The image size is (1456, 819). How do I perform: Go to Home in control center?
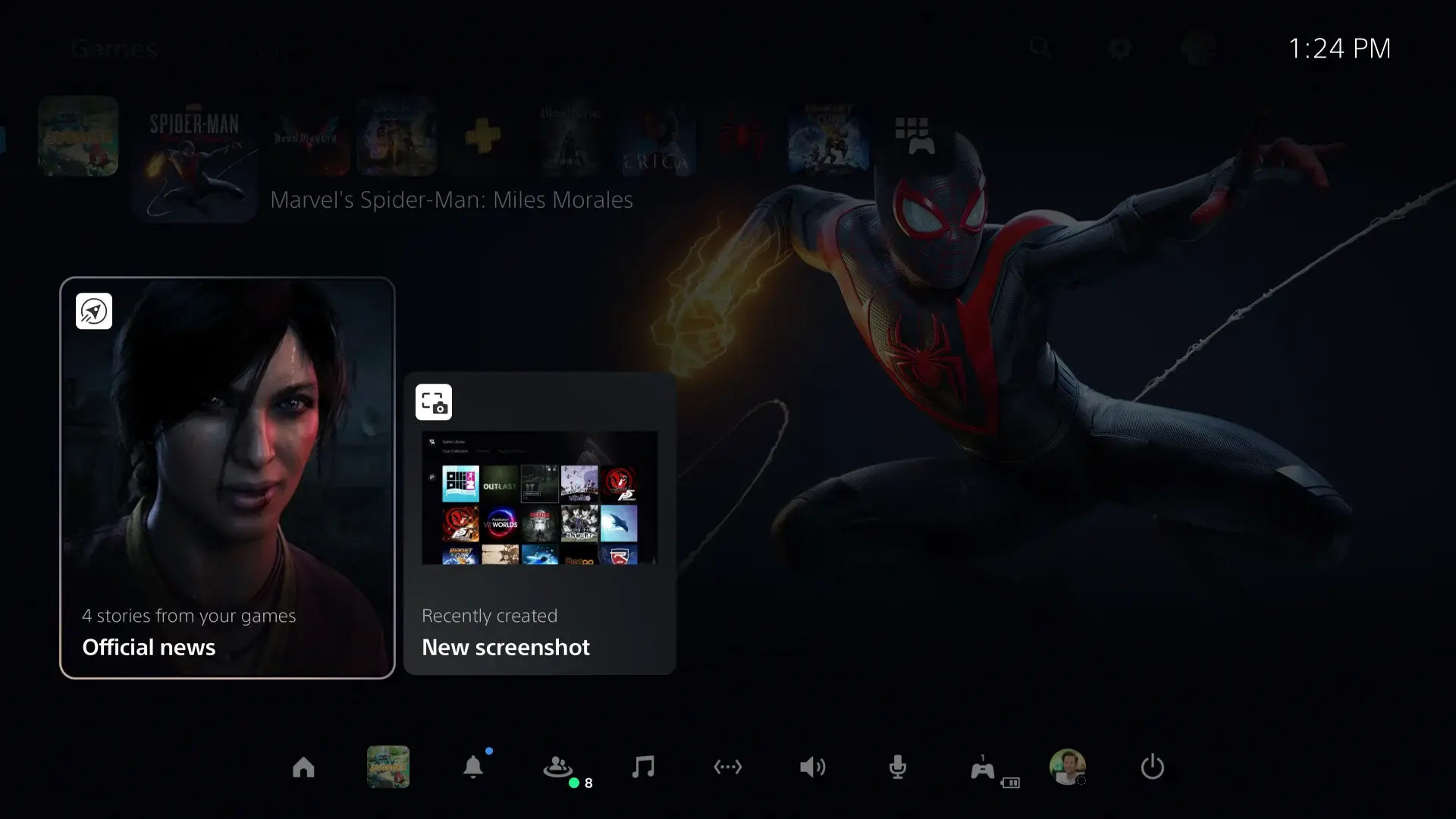(x=303, y=767)
